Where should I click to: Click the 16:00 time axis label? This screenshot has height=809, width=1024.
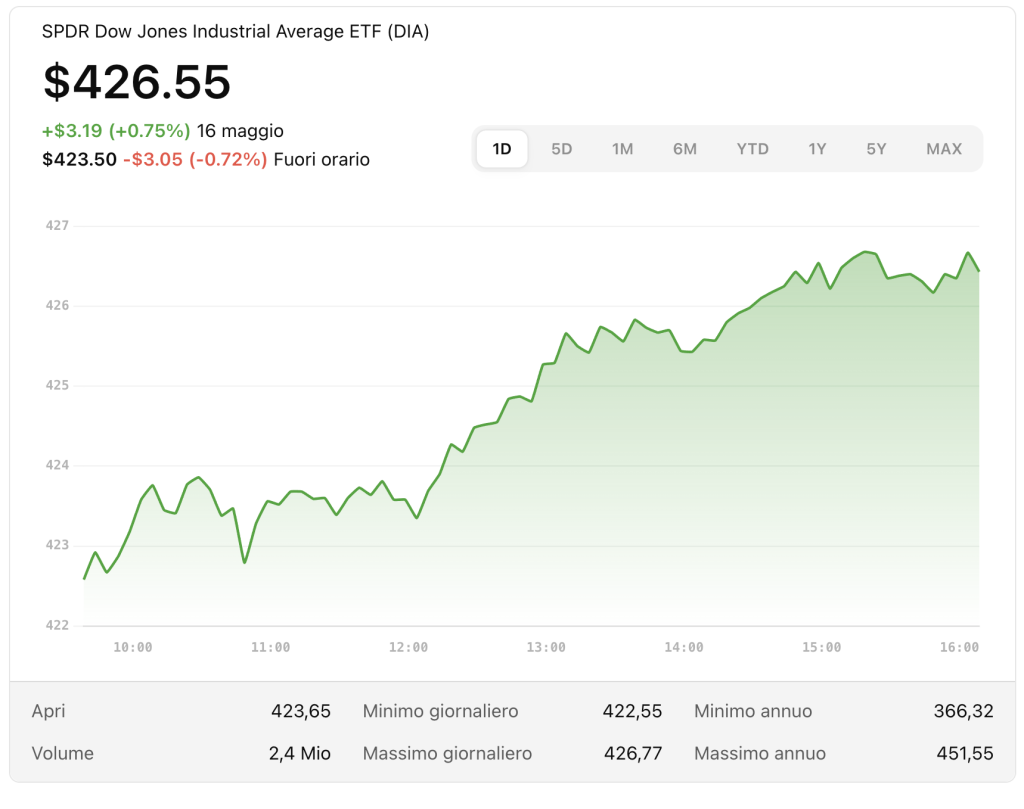(x=959, y=647)
